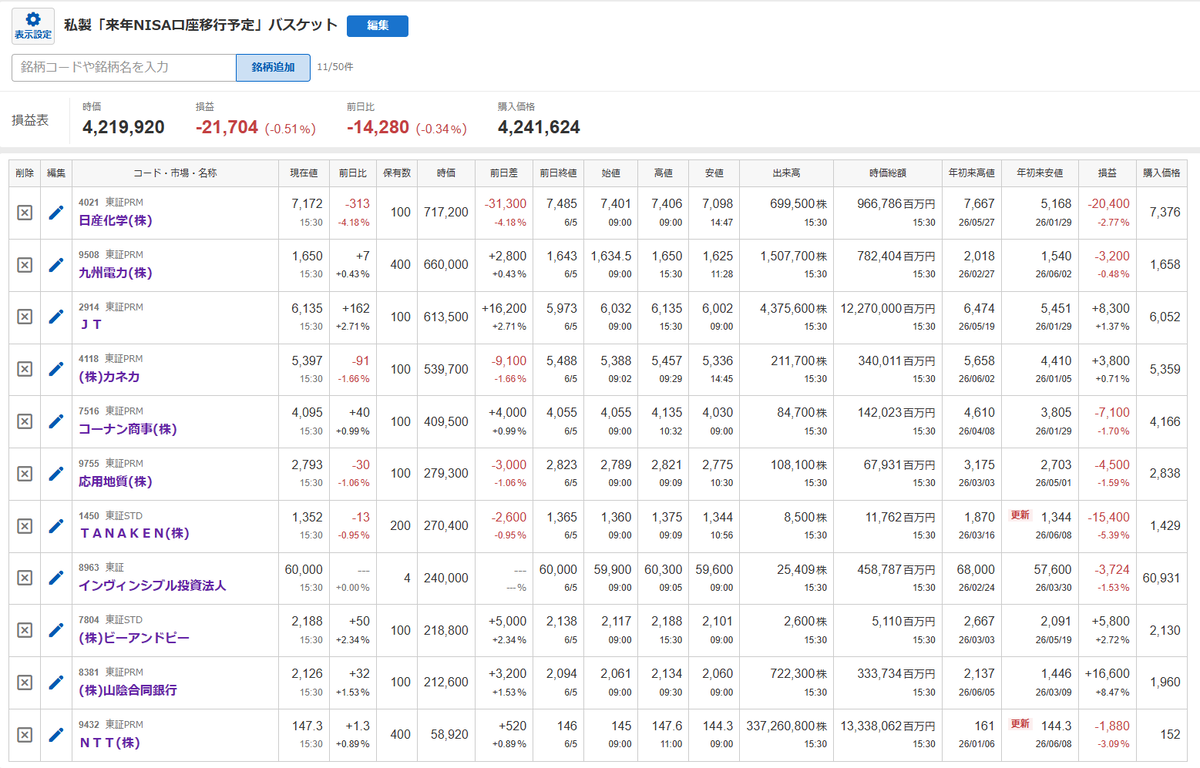This screenshot has width=1200, height=768.
Task: Delete the 応用地質(株) row
Action: (25, 474)
